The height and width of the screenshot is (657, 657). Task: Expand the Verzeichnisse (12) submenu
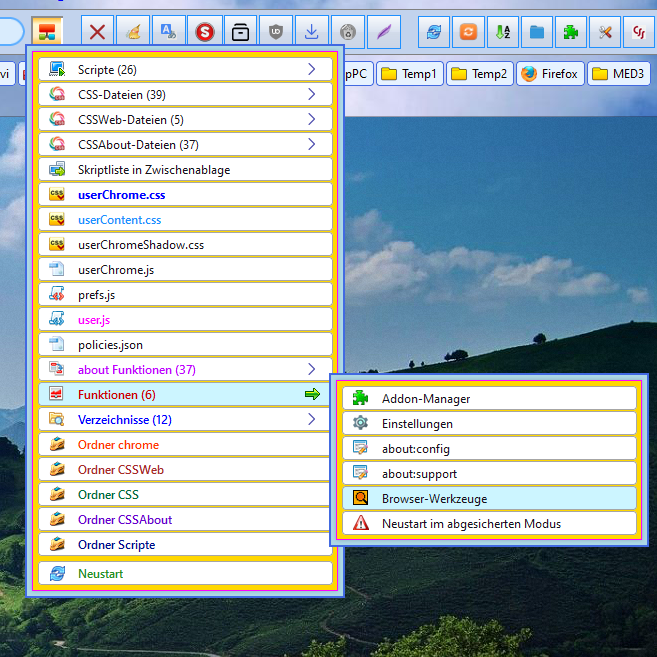point(185,420)
